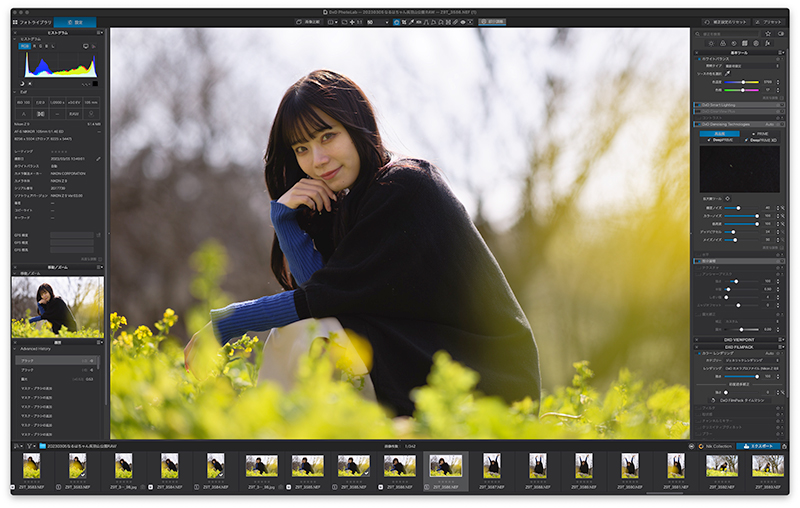The width and height of the screenshot is (800, 508).
Task: Toggle shadow clipping moon indicator
Action: click(x=22, y=84)
